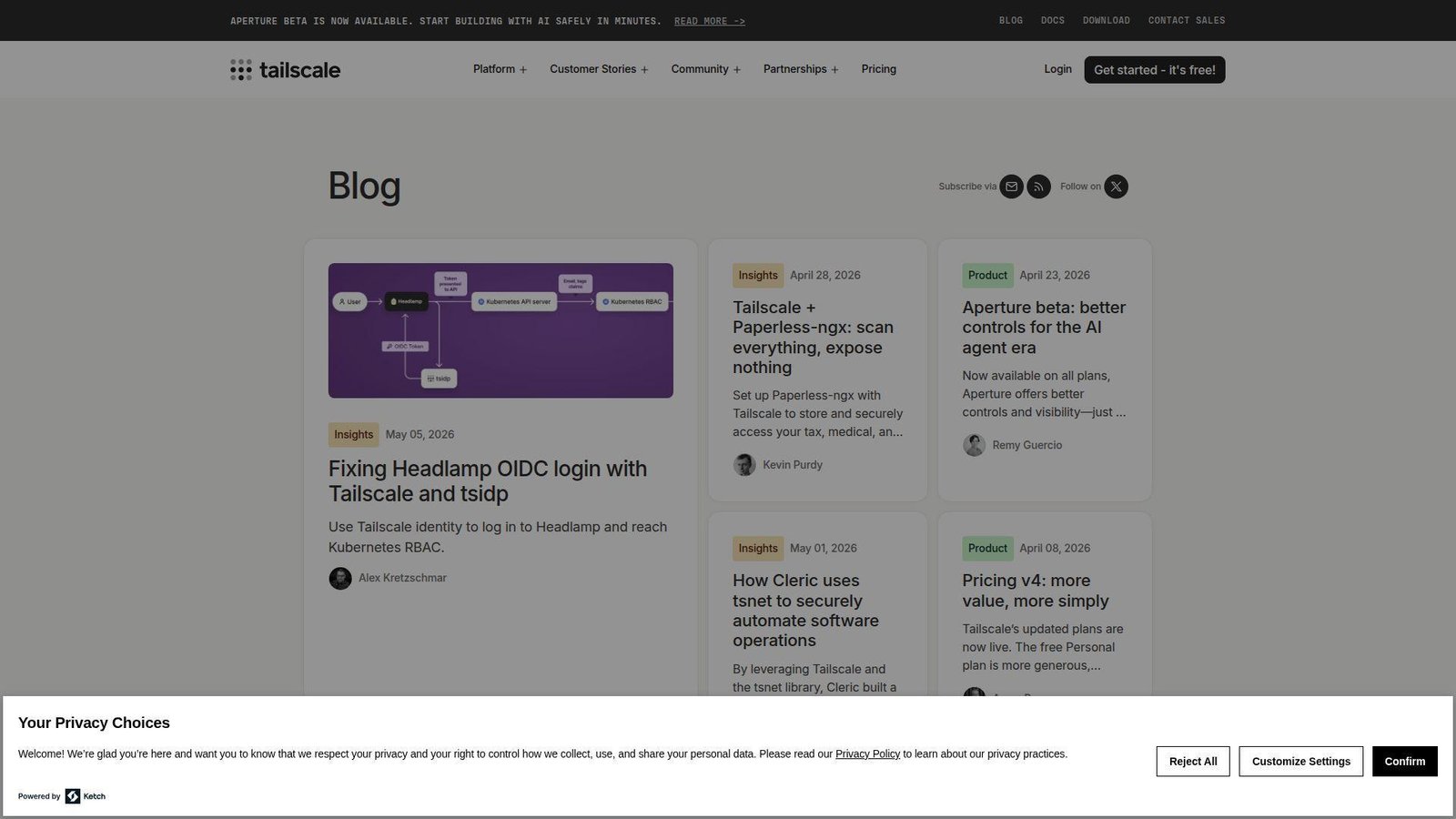1456x819 pixels.
Task: Open the Download link in top bar
Action: click(x=1107, y=20)
